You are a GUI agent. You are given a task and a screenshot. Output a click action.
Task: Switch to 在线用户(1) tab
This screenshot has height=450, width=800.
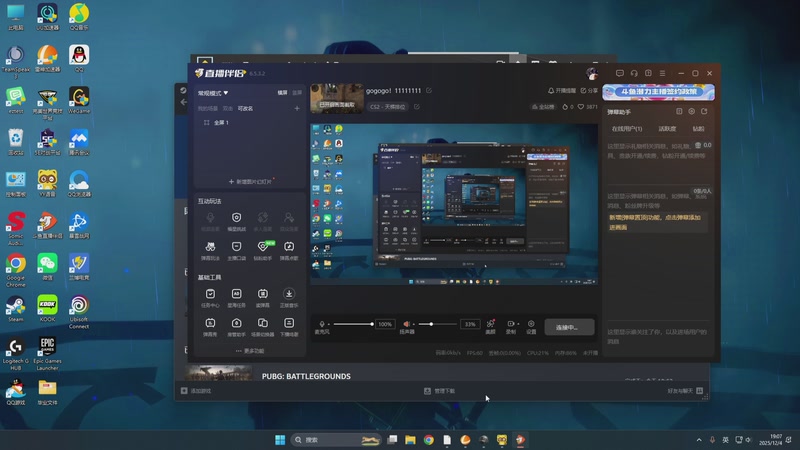coord(627,129)
